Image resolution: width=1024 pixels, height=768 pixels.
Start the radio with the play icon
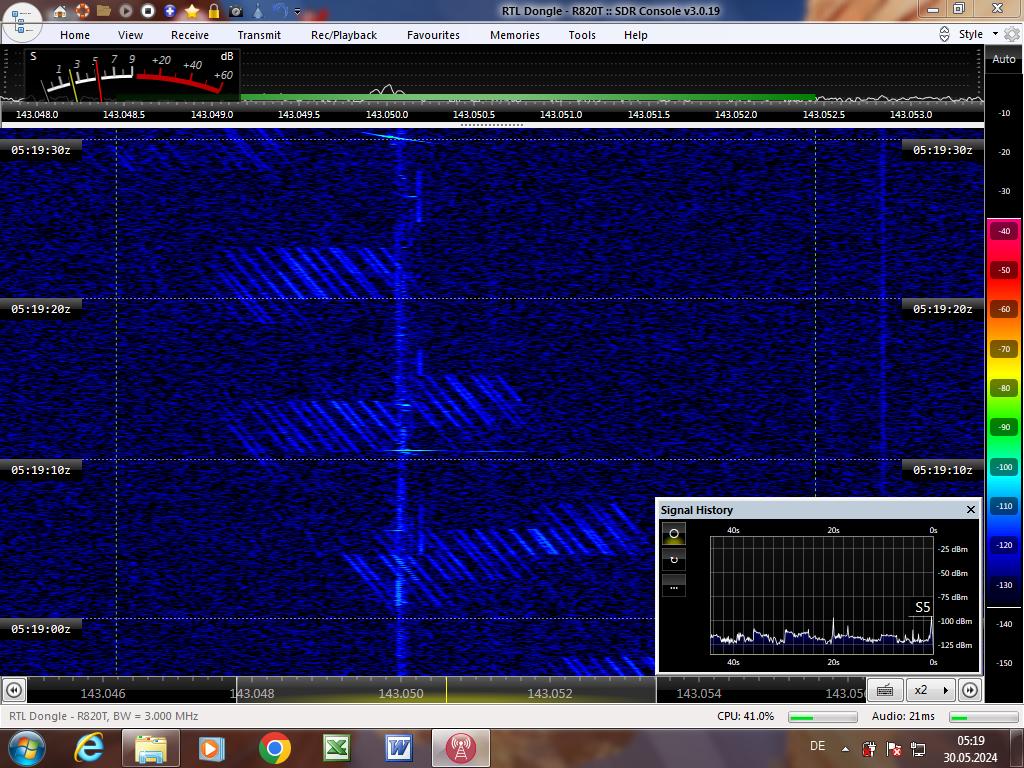tap(125, 11)
